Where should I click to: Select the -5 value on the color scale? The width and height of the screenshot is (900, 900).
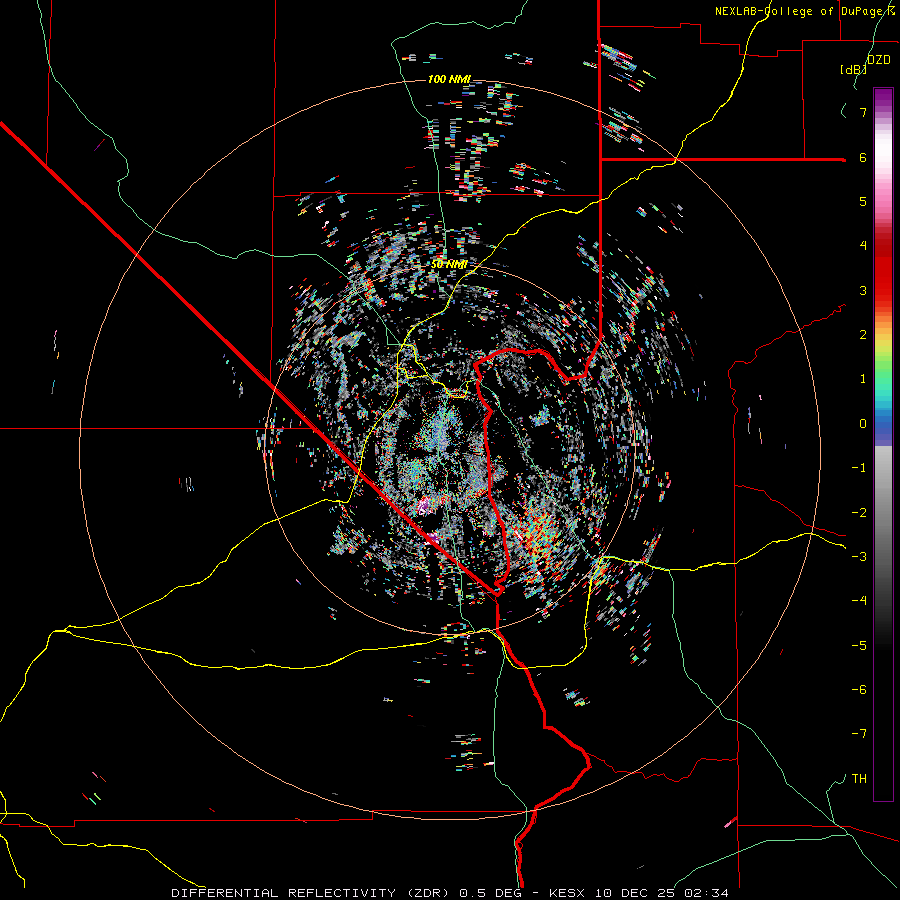point(859,645)
